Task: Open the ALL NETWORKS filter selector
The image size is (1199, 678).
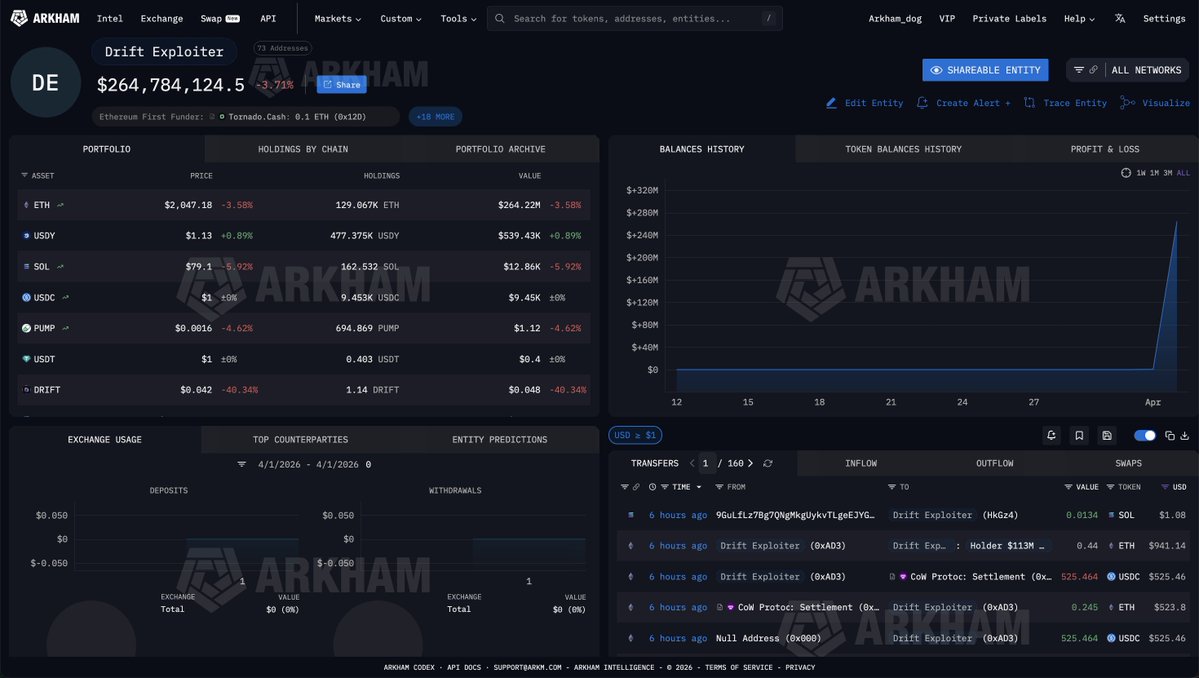Action: [1127, 70]
